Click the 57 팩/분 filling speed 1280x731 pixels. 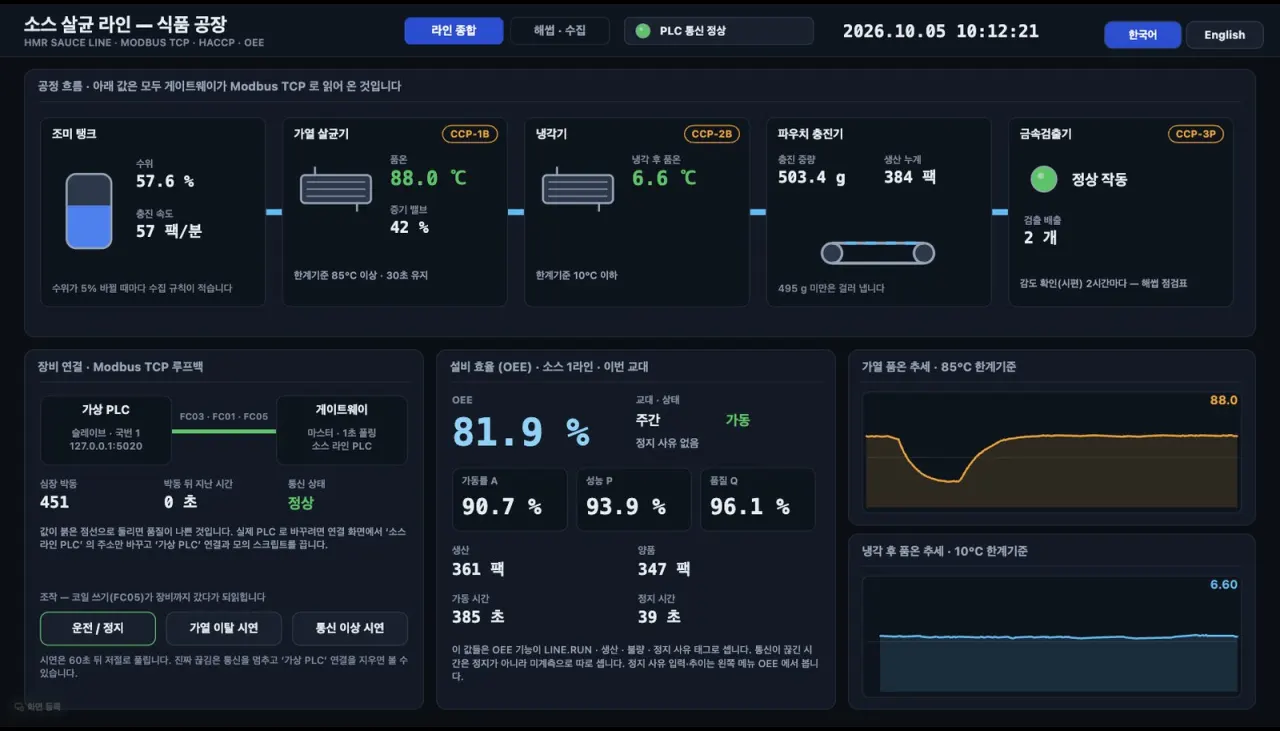169,231
